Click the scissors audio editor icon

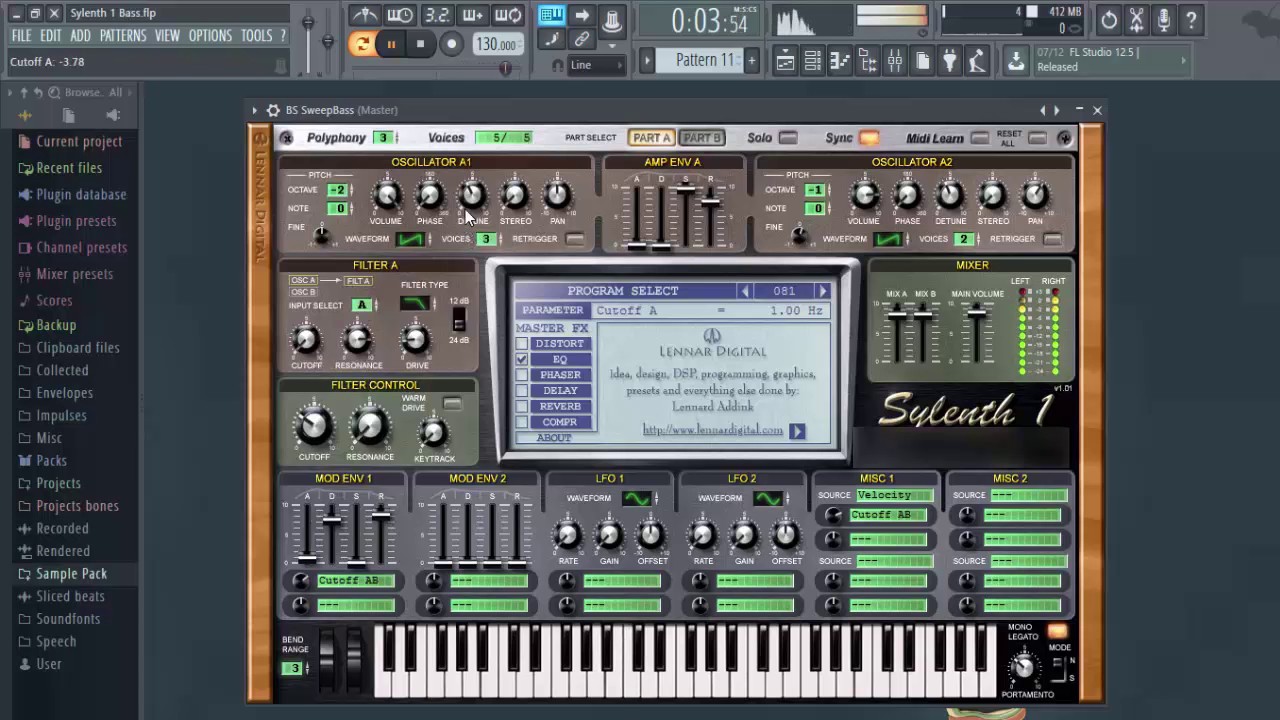1136,20
